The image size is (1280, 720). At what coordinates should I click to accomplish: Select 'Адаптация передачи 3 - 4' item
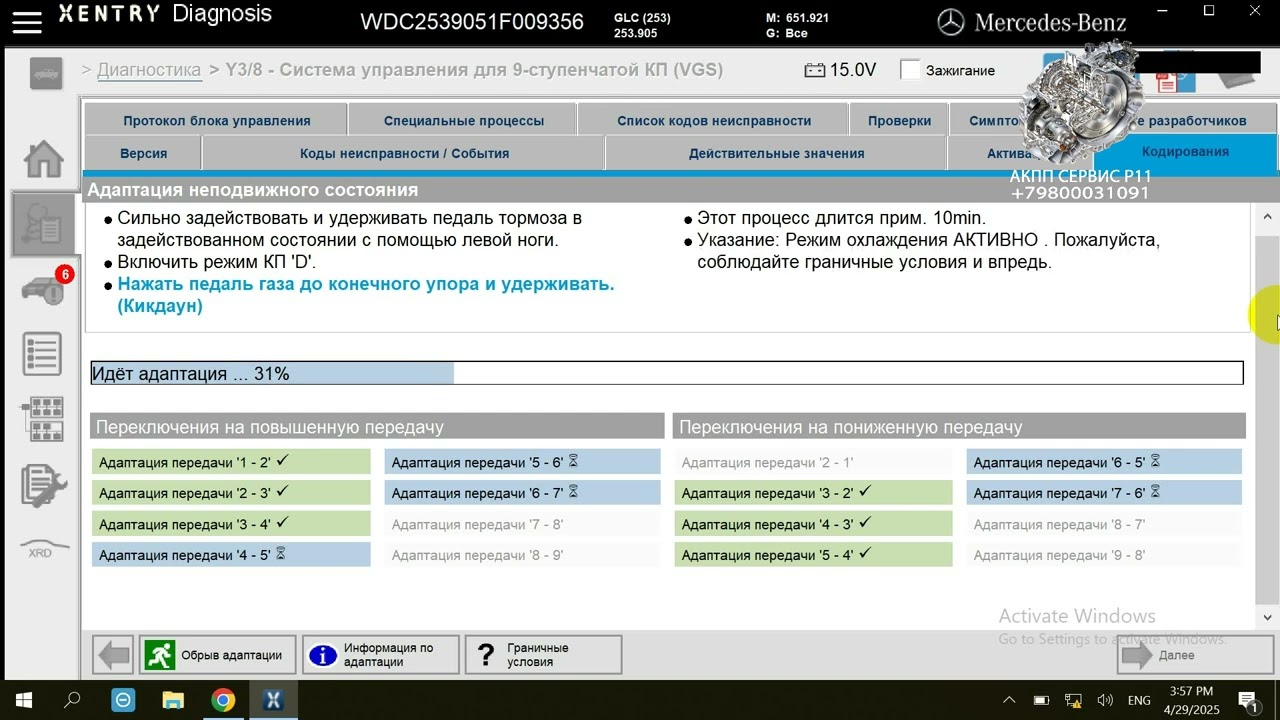(231, 524)
